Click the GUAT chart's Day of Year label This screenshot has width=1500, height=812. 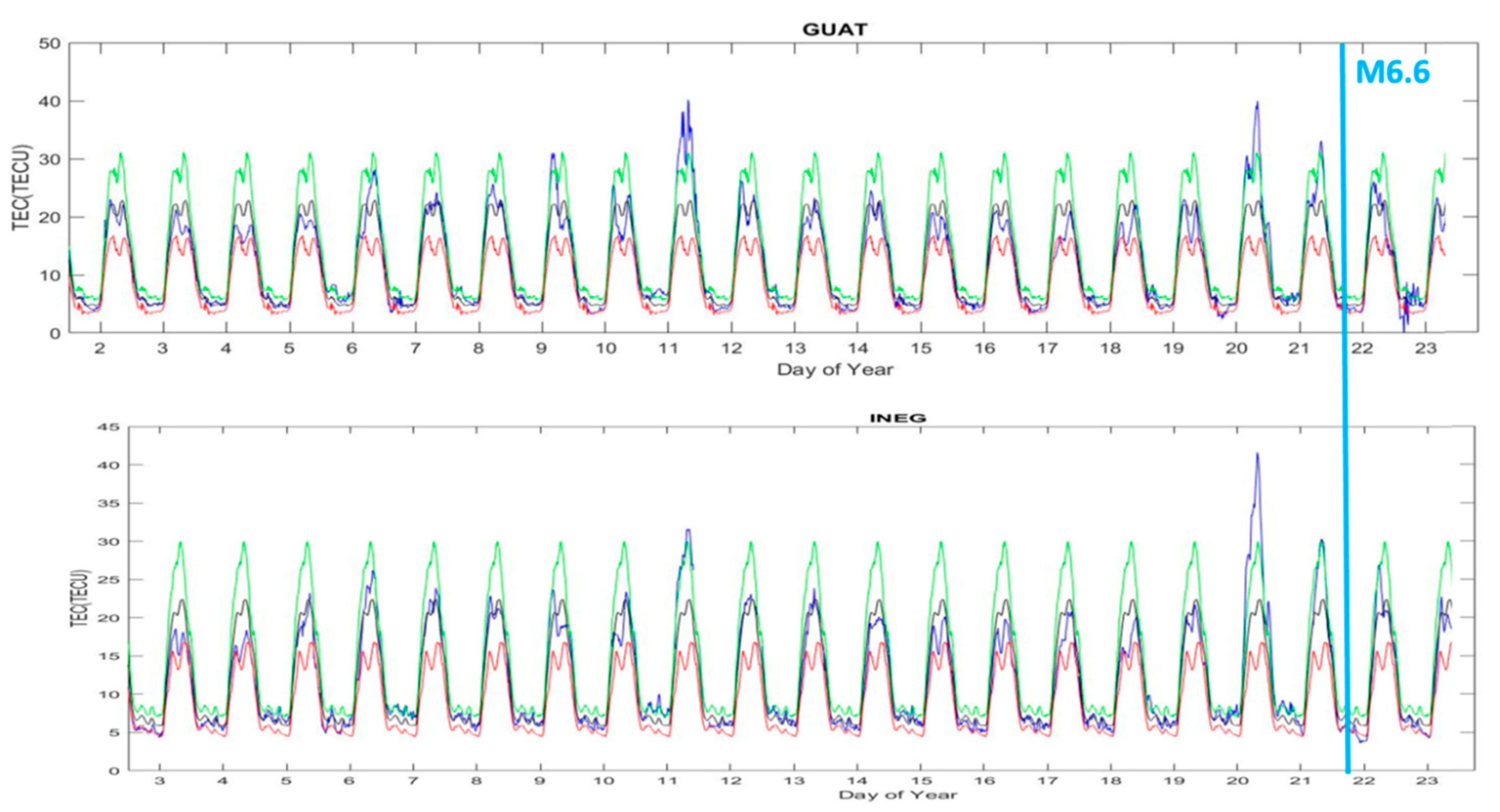point(835,369)
